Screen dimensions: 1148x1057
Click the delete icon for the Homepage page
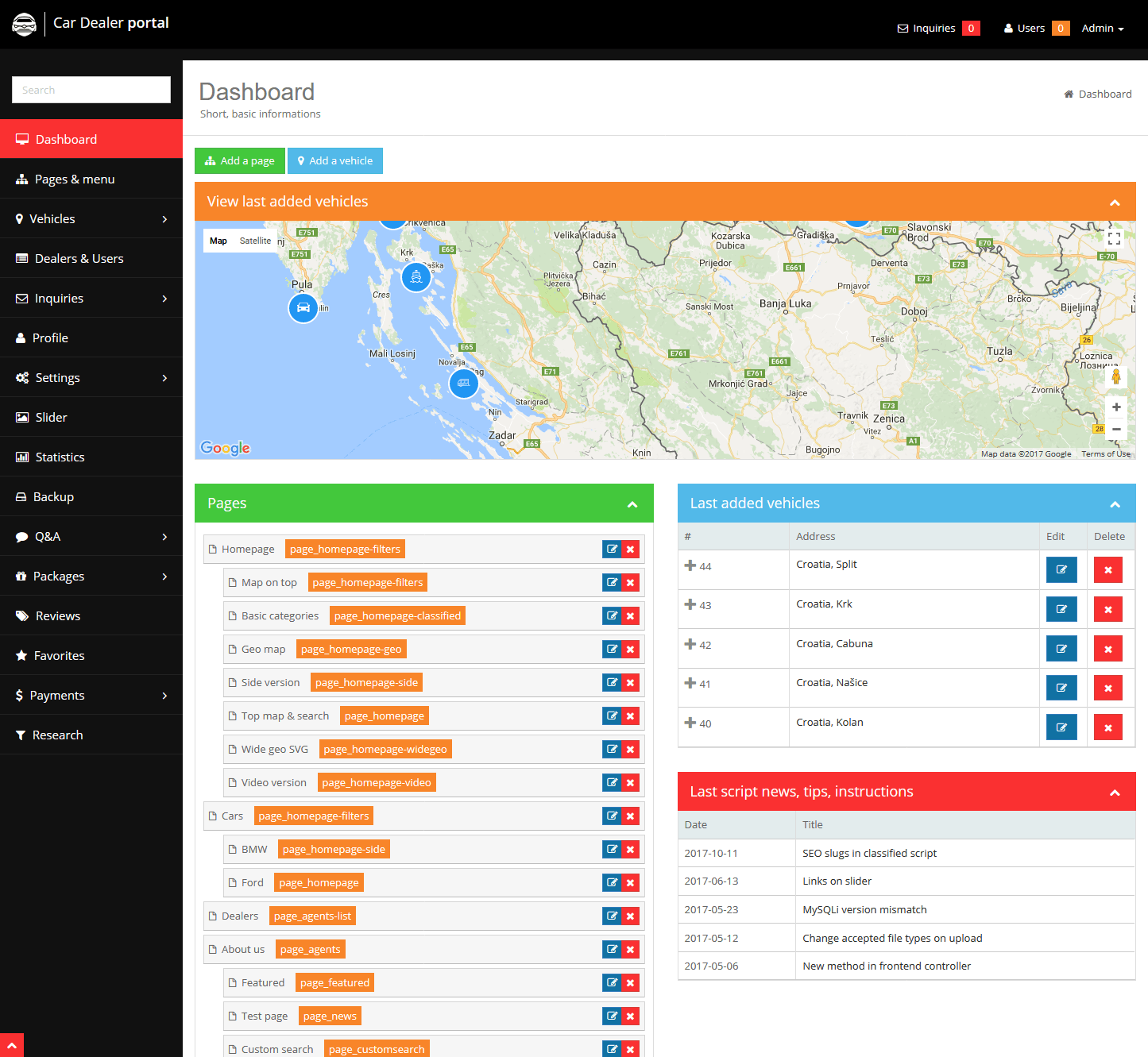[x=630, y=549]
